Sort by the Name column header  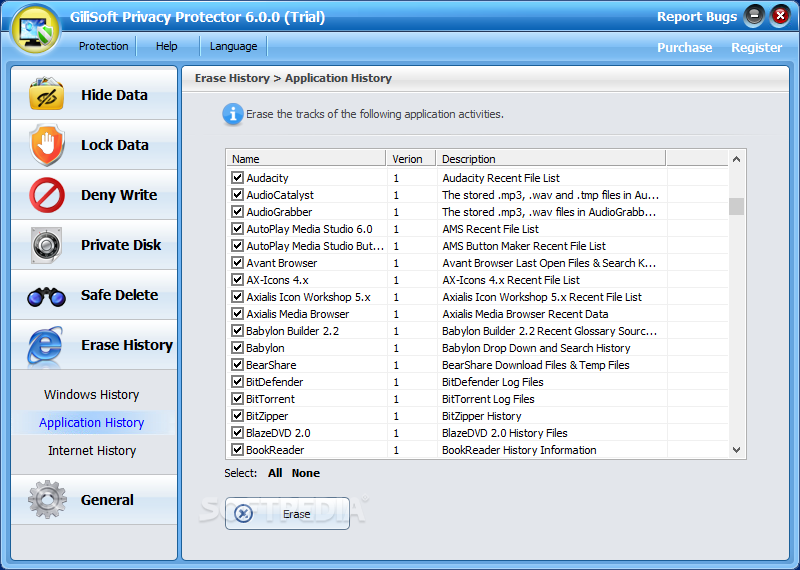coord(306,159)
